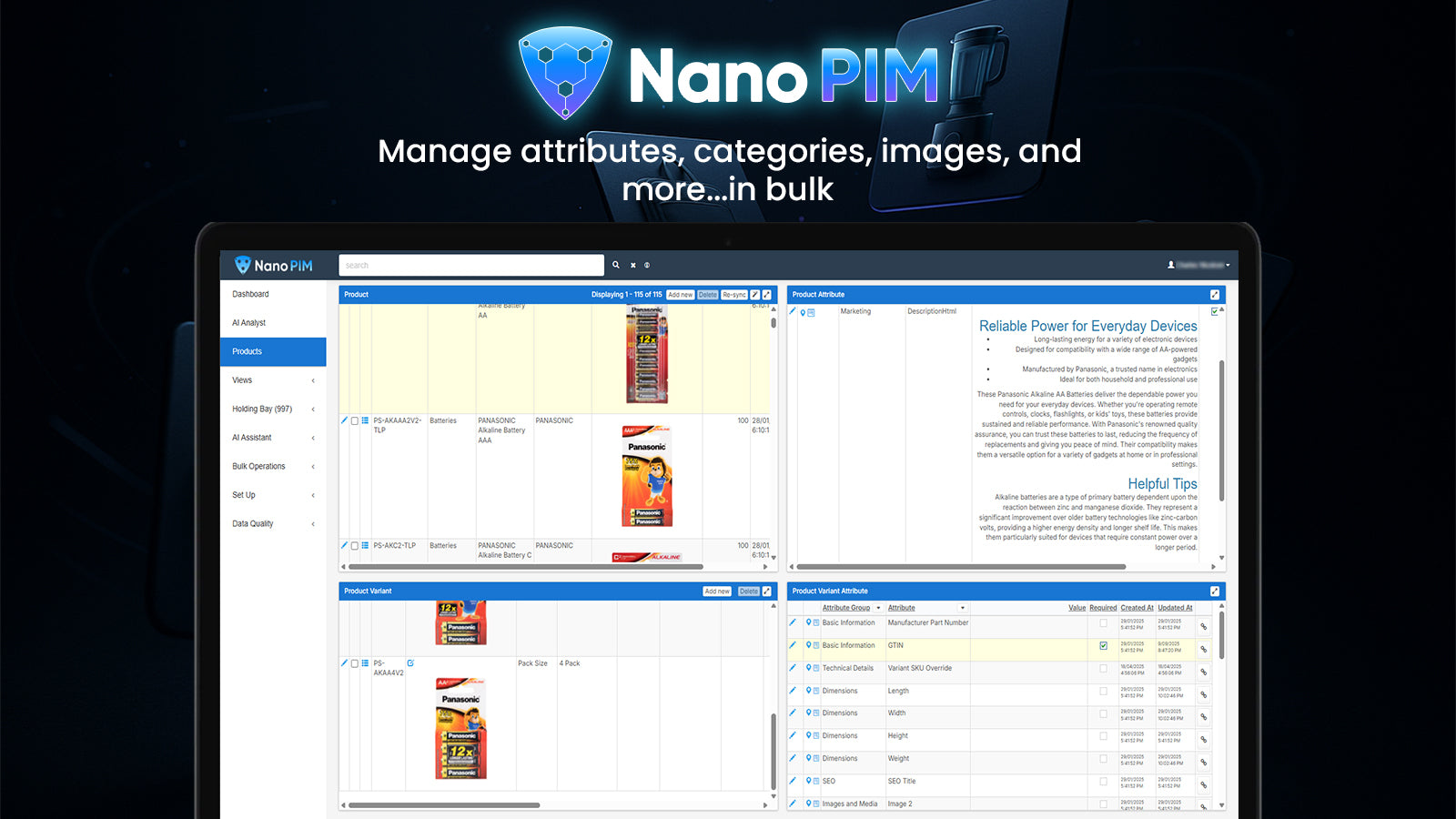This screenshot has height=819, width=1456.
Task: Maximize the Product Attribute panel
Action: coord(1215,295)
